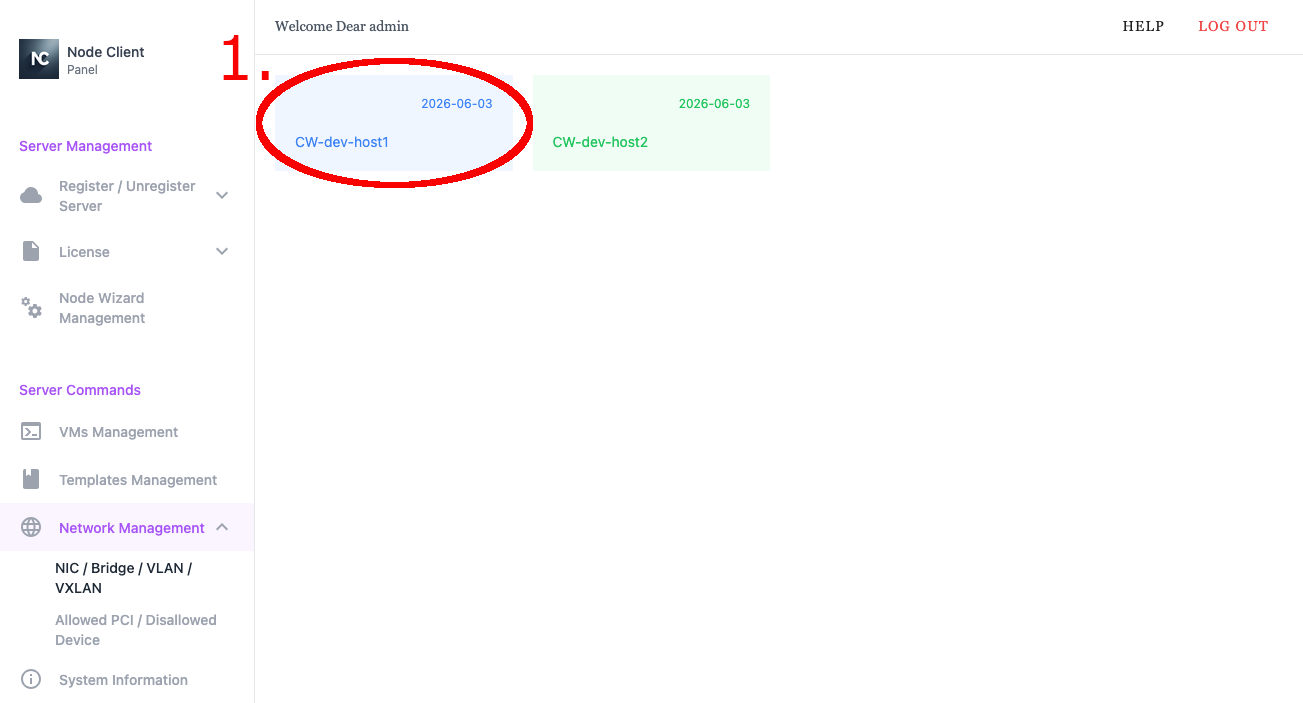Open the Node Wizard Management label
This screenshot has width=1303, height=703.
click(102, 308)
